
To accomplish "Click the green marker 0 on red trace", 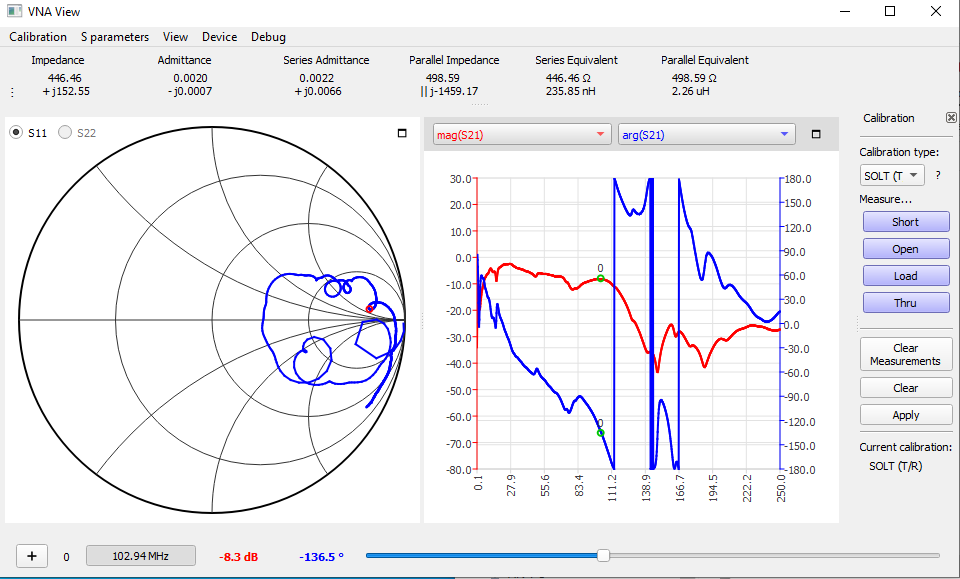I will tap(601, 278).
